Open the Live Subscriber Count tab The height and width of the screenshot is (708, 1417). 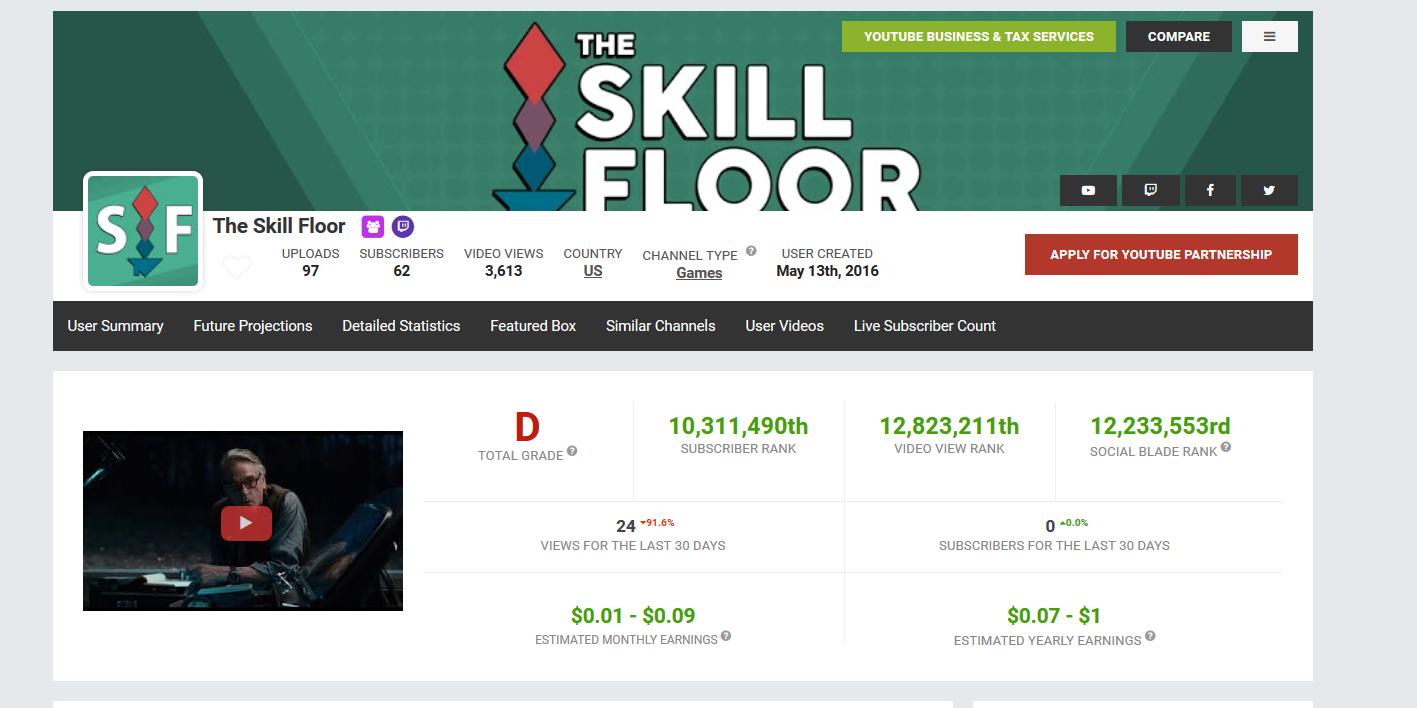pyautogui.click(x=925, y=326)
